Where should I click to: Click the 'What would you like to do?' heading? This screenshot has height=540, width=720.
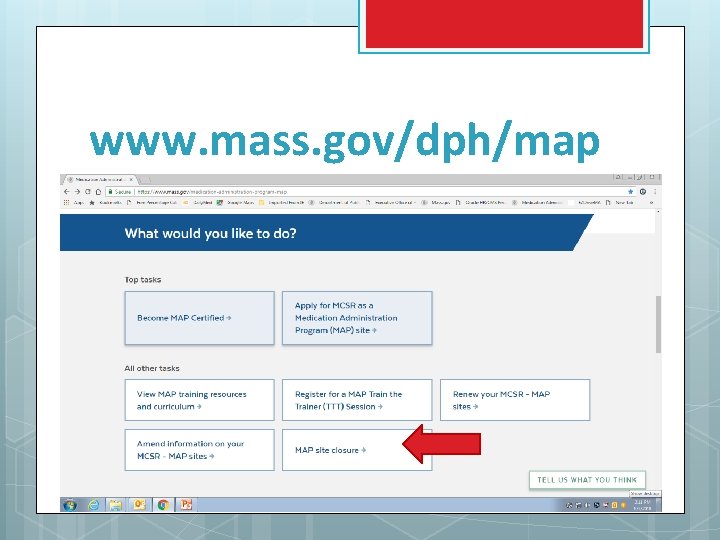[210, 233]
